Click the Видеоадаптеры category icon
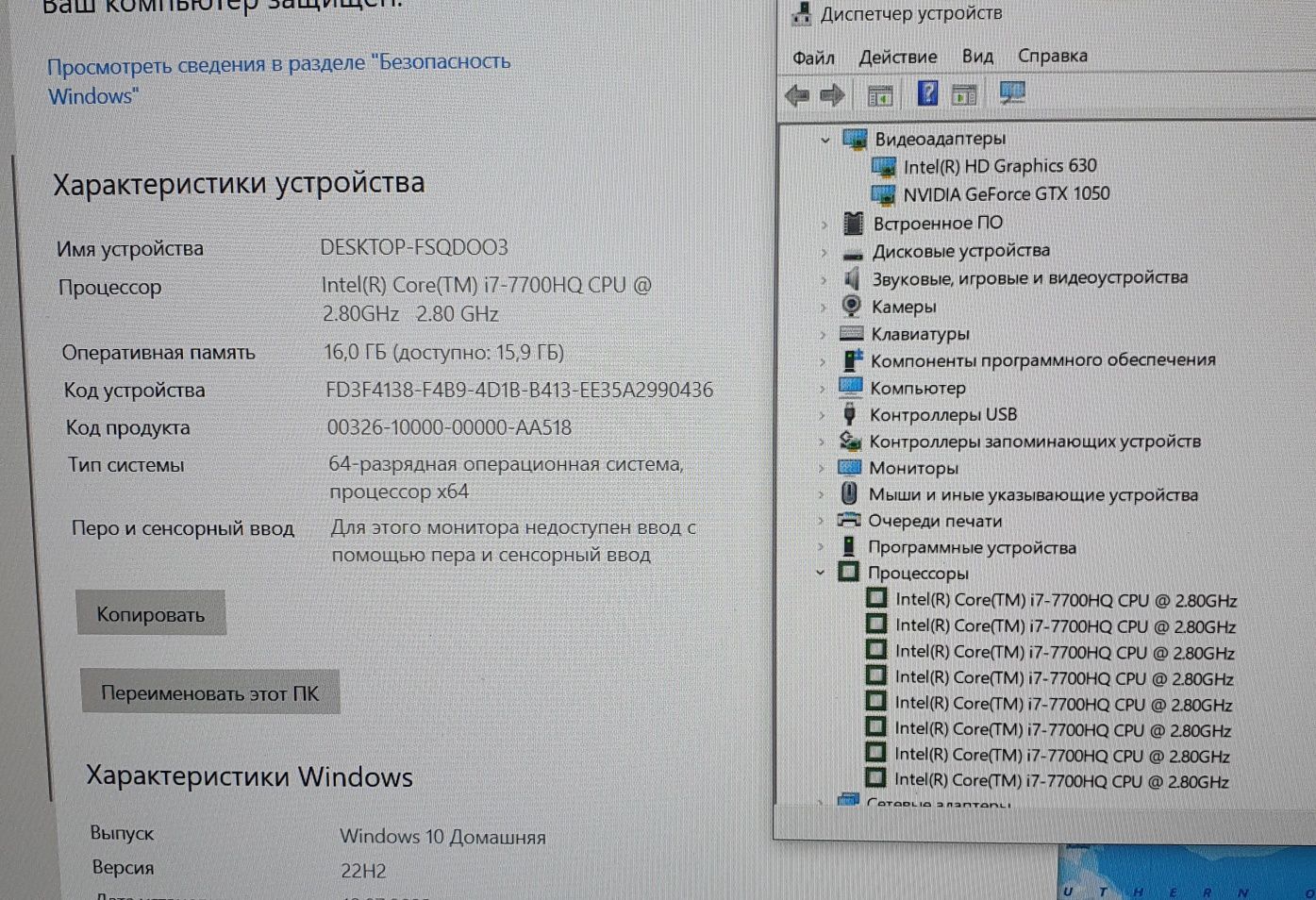The width and height of the screenshot is (1316, 900). click(855, 140)
